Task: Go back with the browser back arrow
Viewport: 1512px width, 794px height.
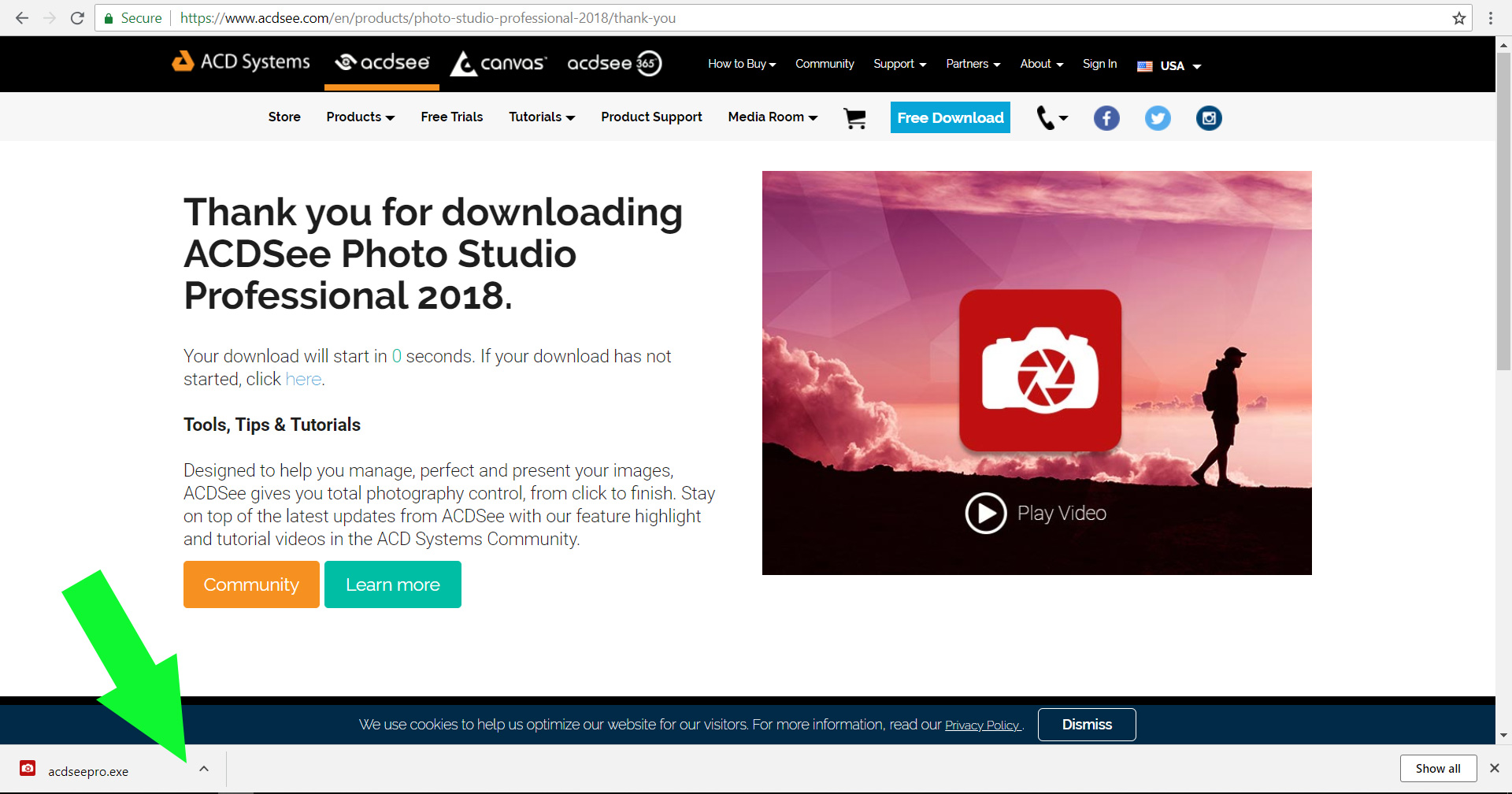Action: [22, 18]
